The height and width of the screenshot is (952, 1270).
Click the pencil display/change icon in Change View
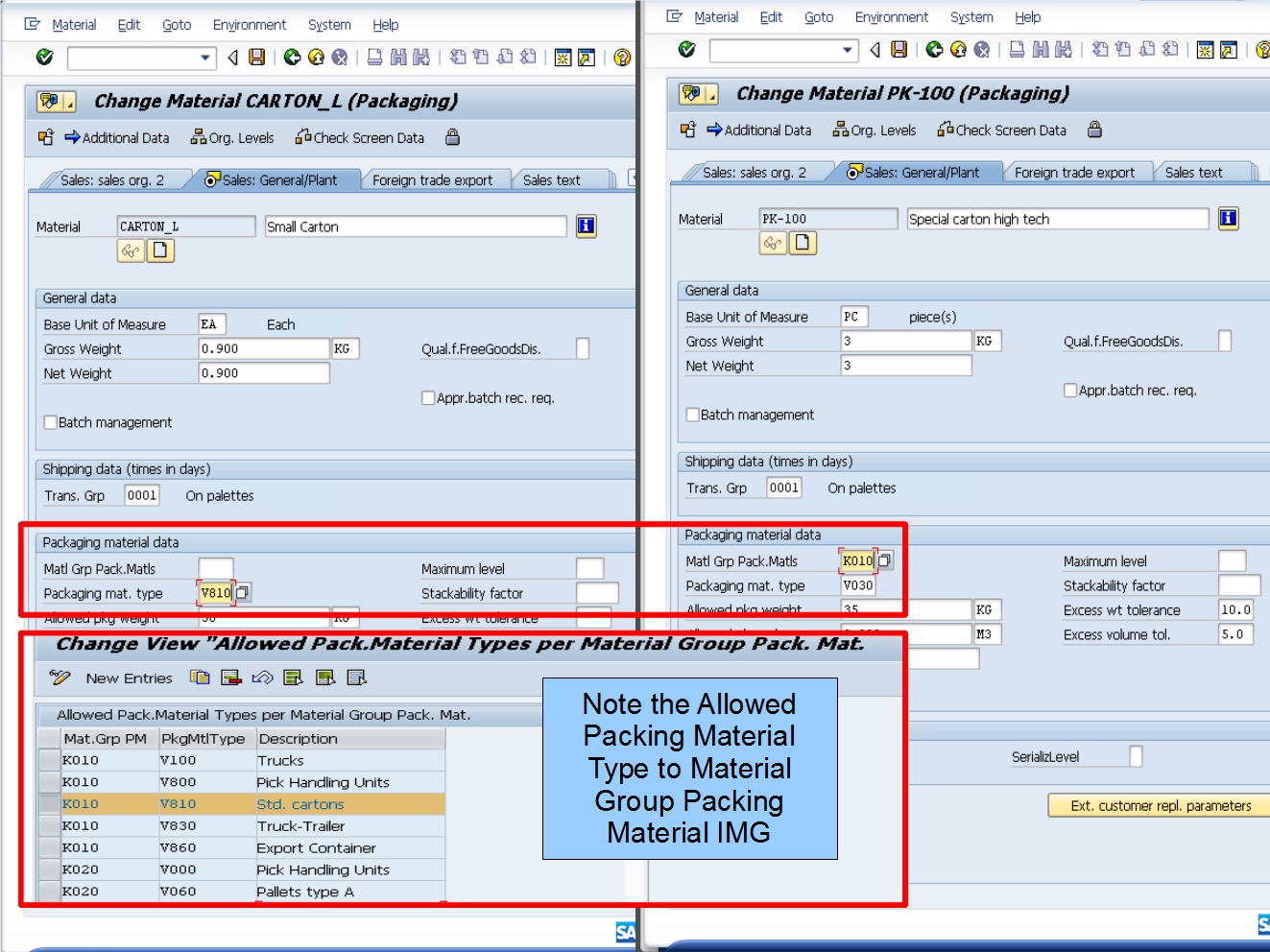pyautogui.click(x=60, y=678)
